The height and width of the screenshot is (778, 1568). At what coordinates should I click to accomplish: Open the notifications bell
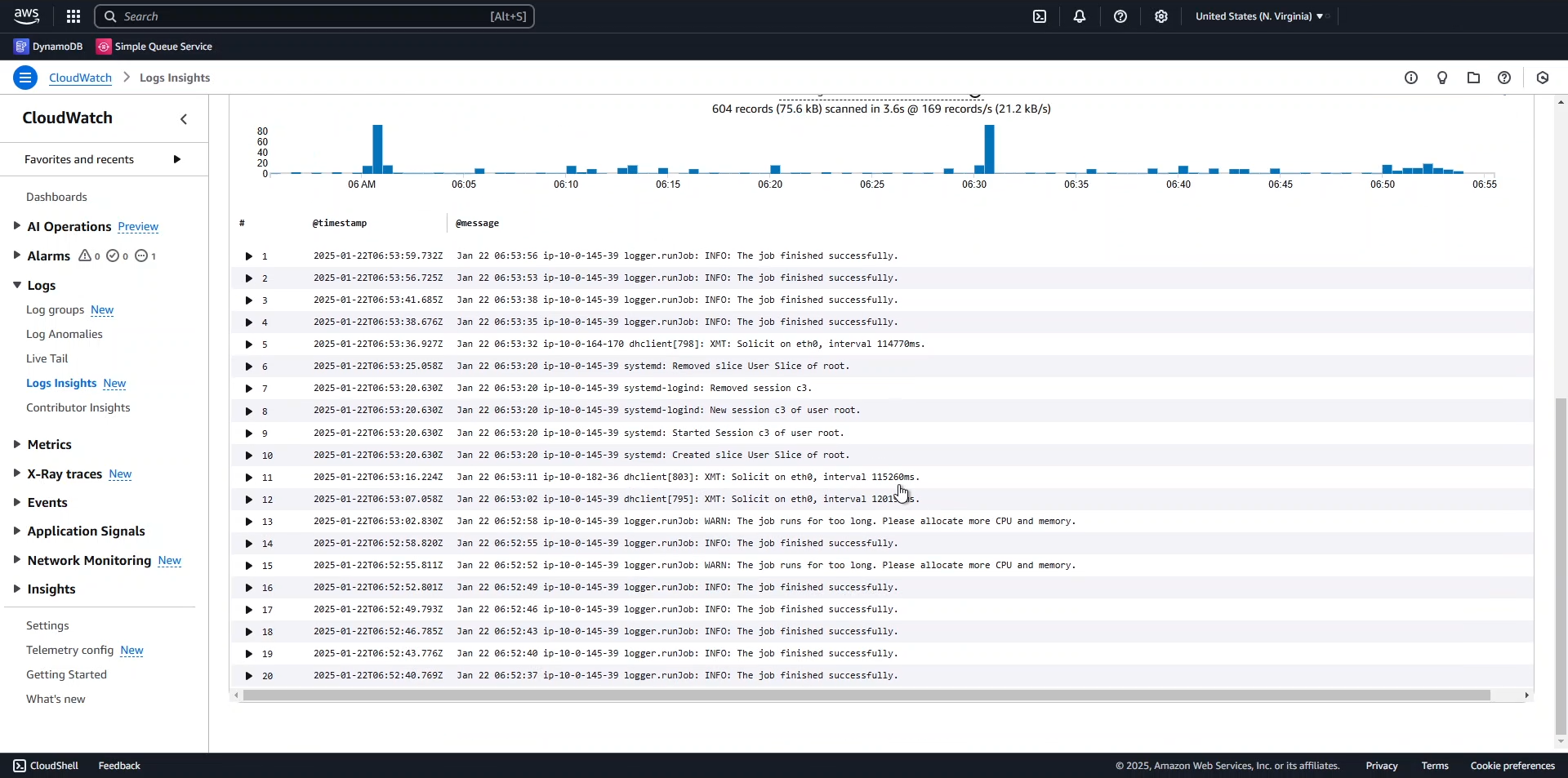(1080, 16)
